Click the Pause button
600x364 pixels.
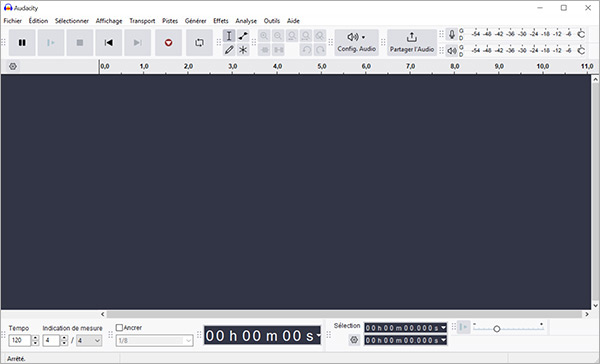pyautogui.click(x=22, y=42)
